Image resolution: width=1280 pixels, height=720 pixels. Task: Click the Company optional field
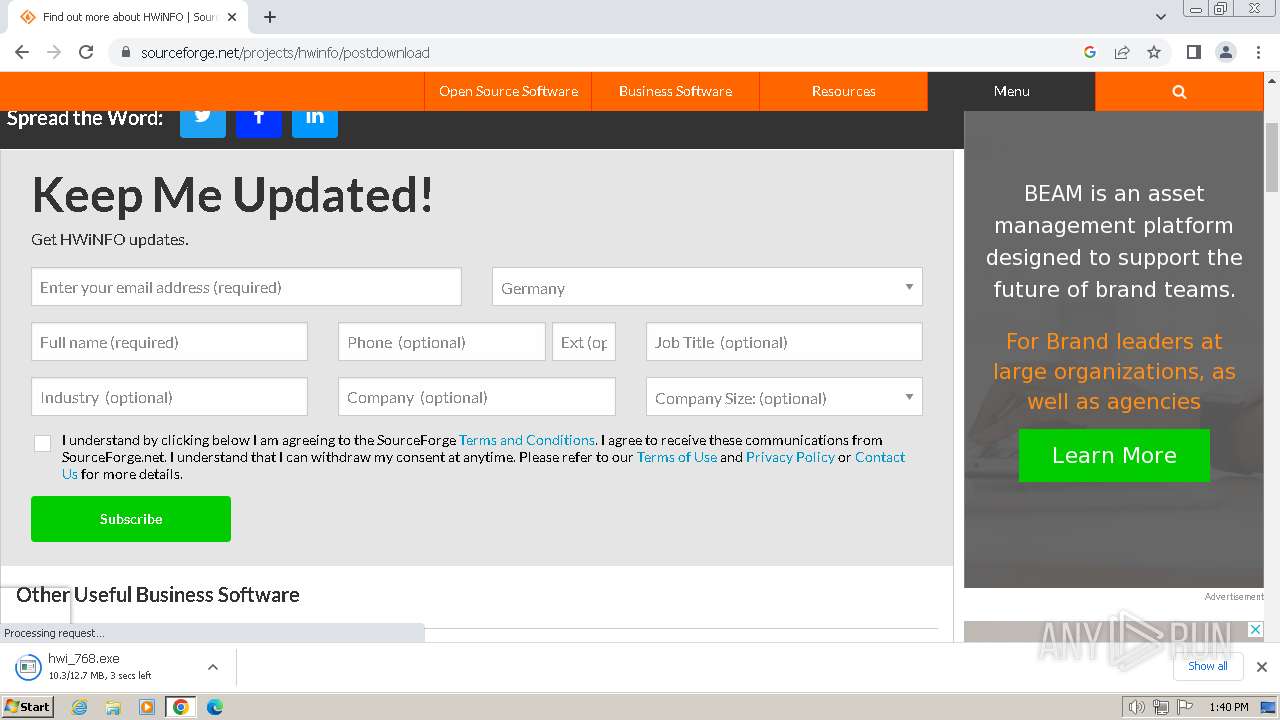click(x=477, y=397)
